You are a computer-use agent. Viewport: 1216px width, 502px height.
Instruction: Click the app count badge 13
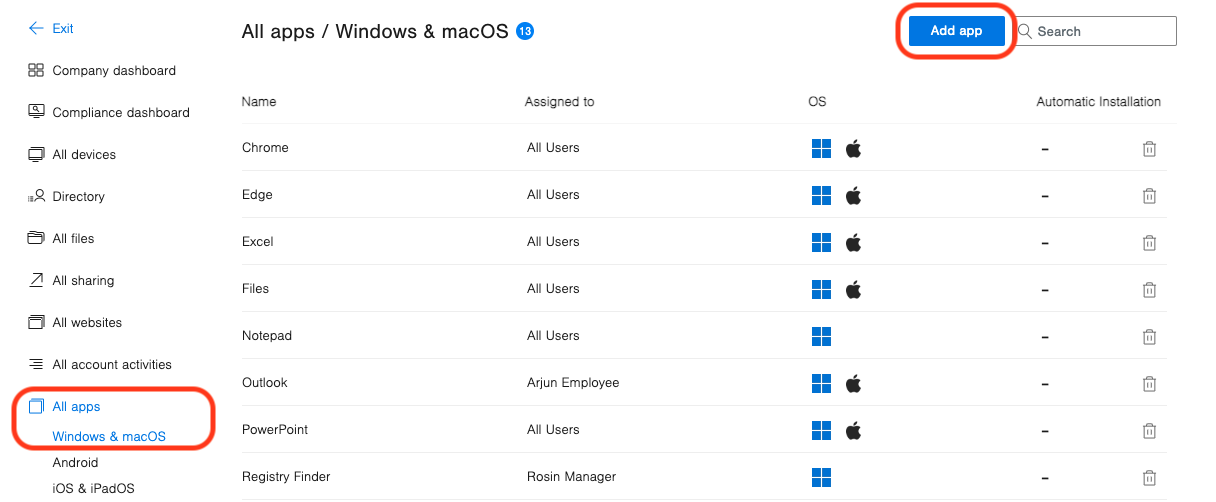pyautogui.click(x=525, y=31)
